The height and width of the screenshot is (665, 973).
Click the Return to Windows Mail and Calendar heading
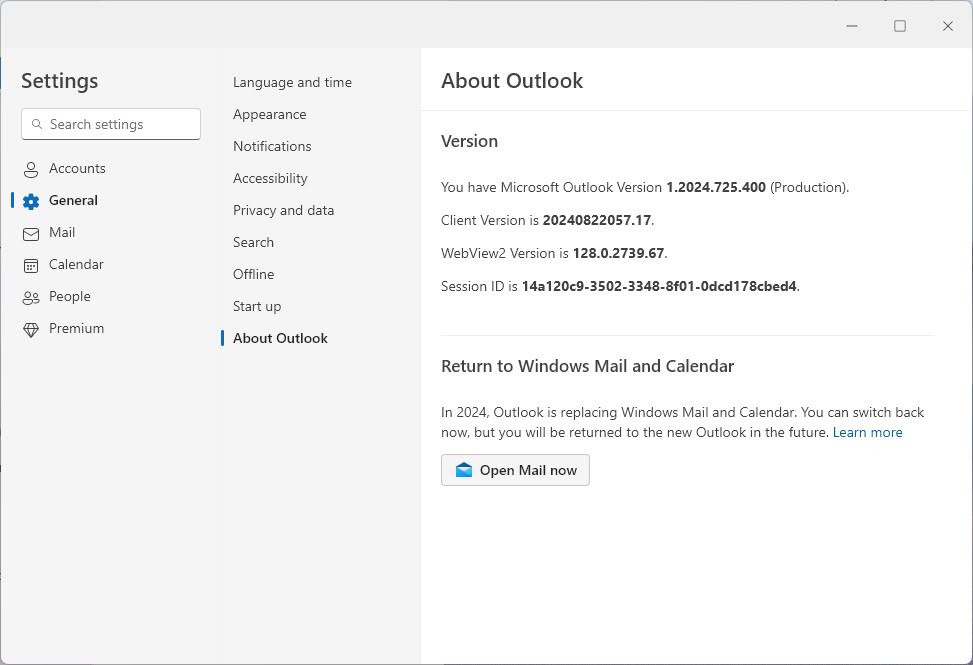tap(587, 366)
